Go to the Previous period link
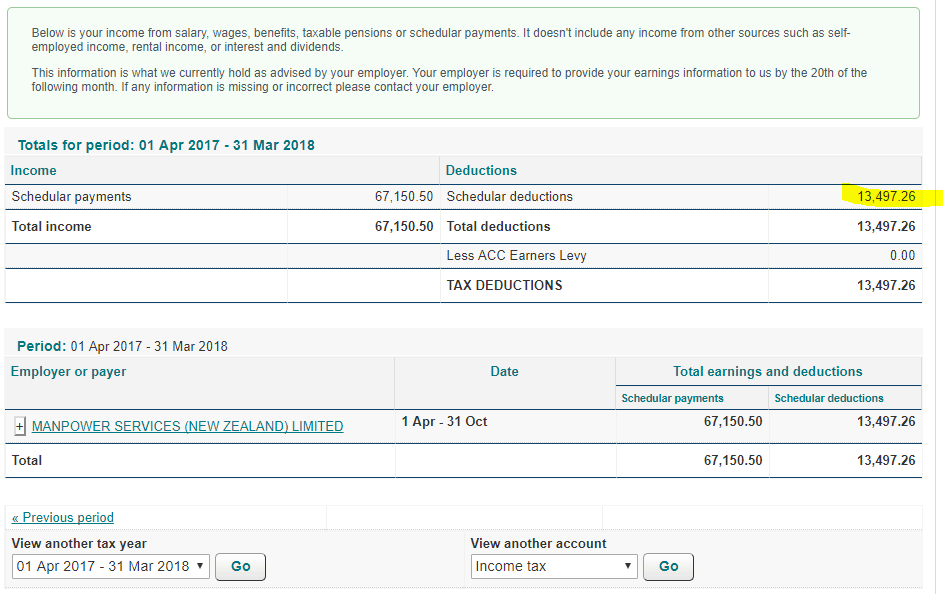The width and height of the screenshot is (943, 594). point(63,517)
